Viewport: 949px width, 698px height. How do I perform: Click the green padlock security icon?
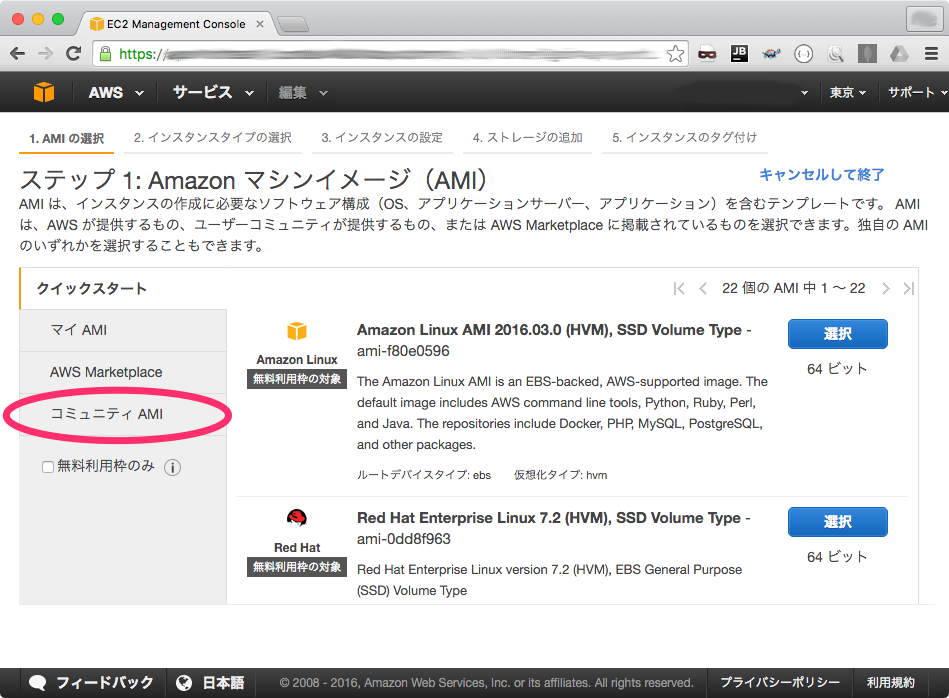[105, 54]
